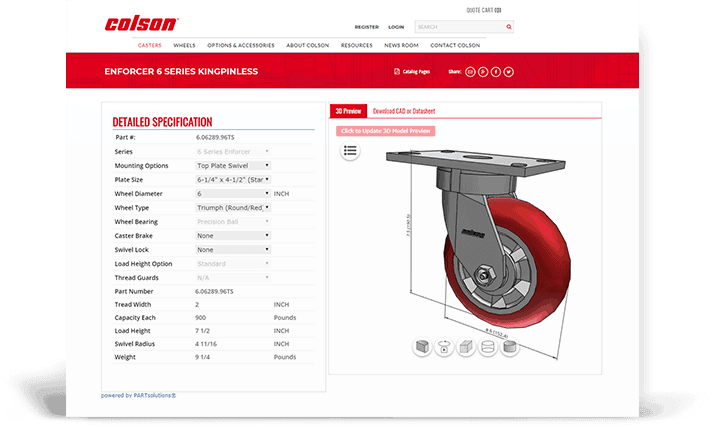The image size is (712, 428).
Task: Switch to Download CAD or Datasheet tab
Action: [x=404, y=111]
